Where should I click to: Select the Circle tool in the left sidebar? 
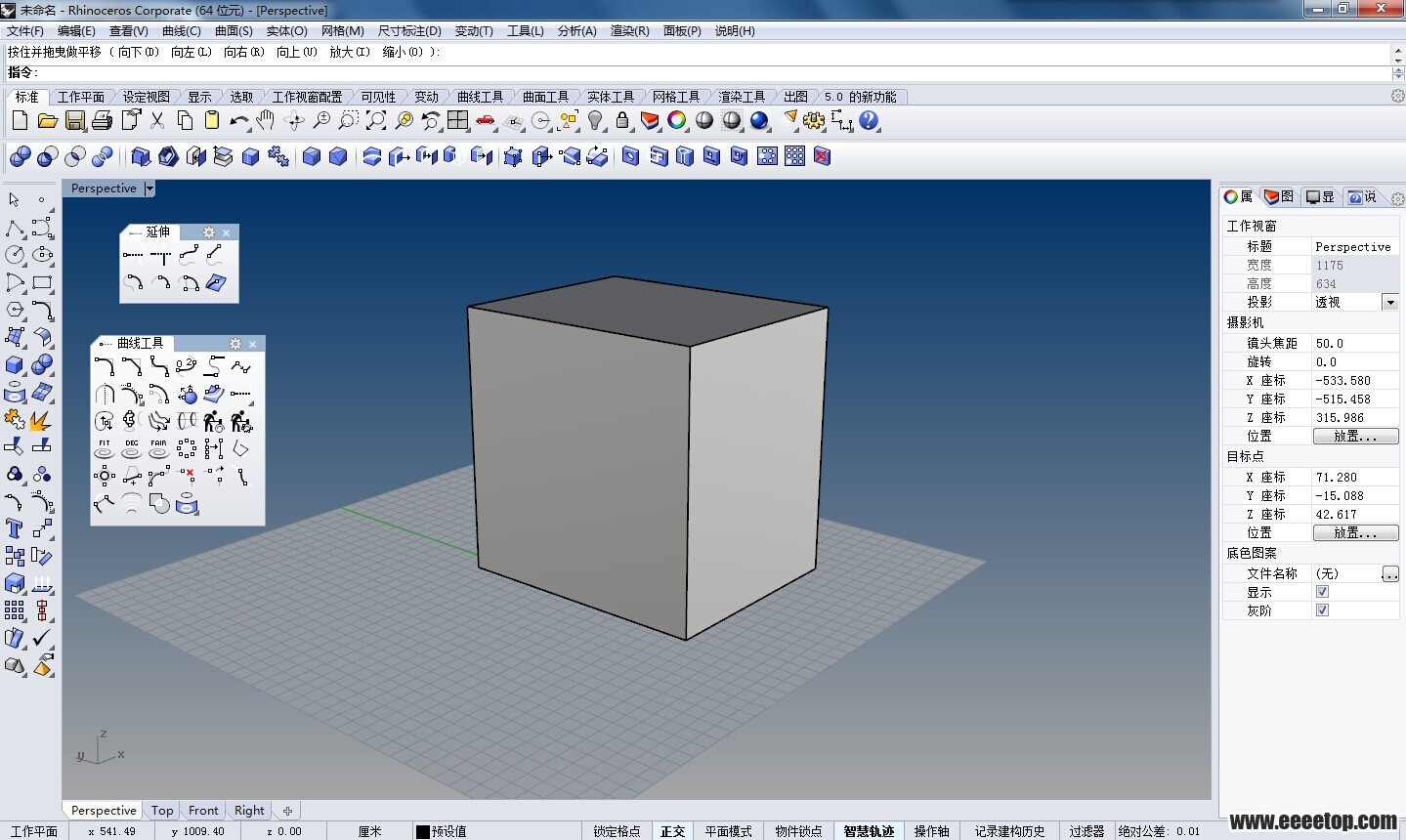(x=15, y=255)
